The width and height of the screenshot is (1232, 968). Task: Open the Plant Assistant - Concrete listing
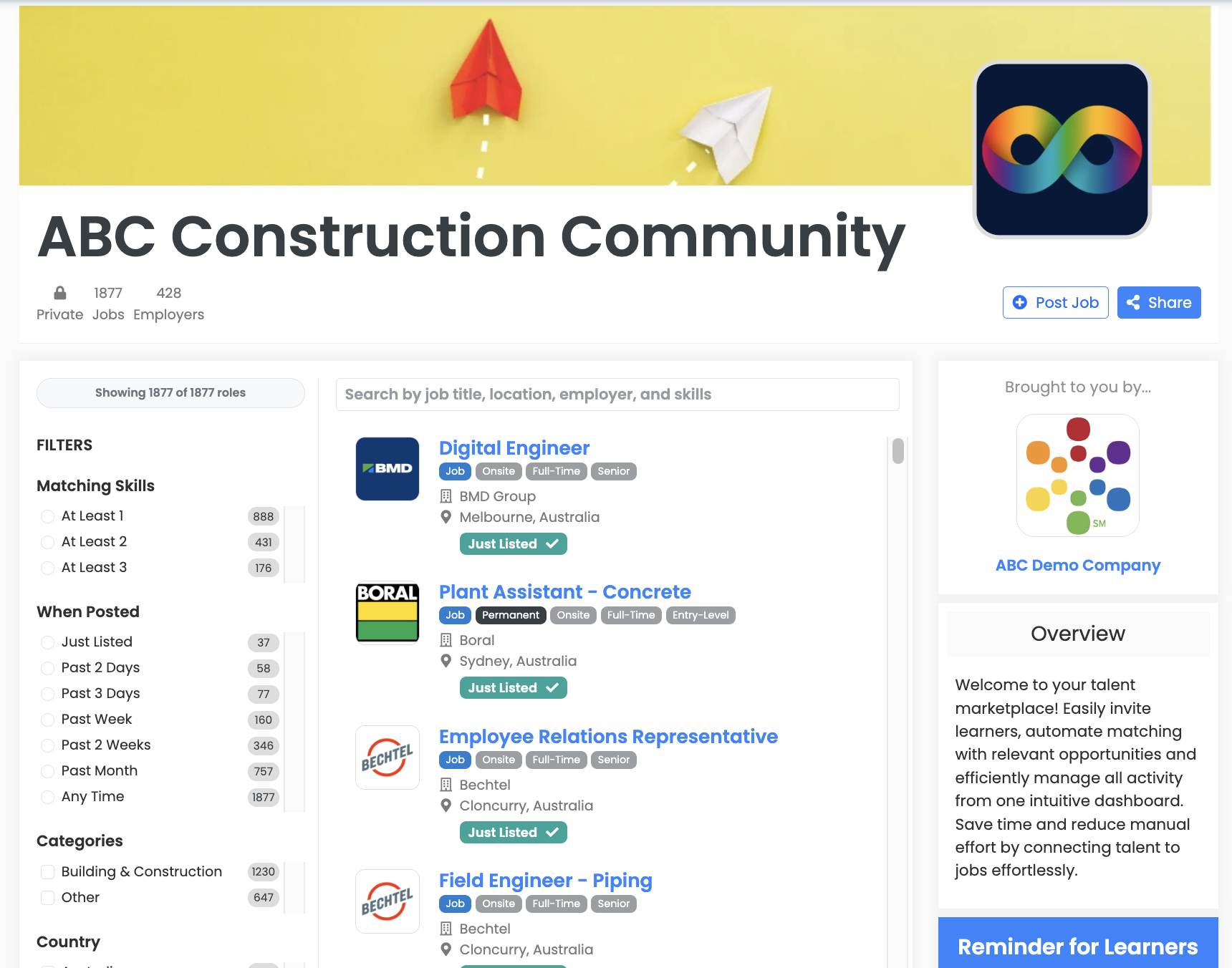565,592
